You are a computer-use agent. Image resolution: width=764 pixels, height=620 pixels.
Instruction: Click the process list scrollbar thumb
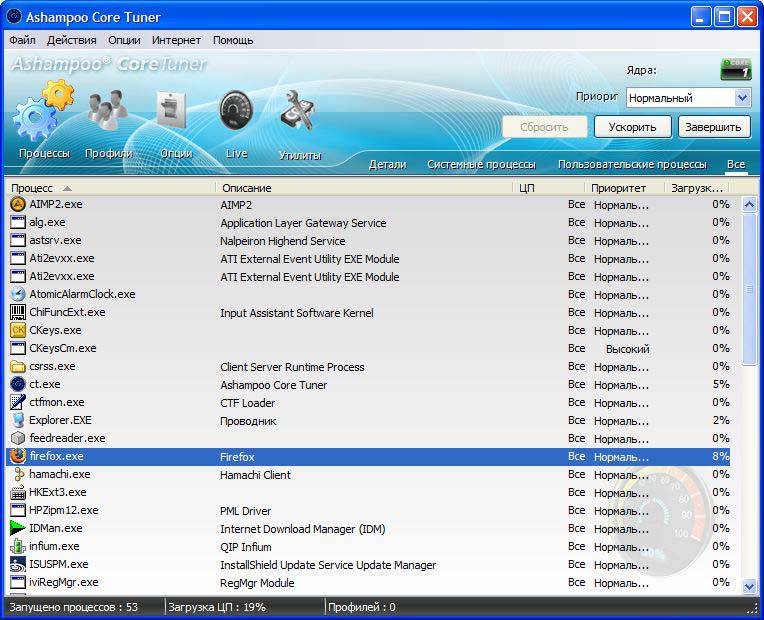(x=749, y=289)
